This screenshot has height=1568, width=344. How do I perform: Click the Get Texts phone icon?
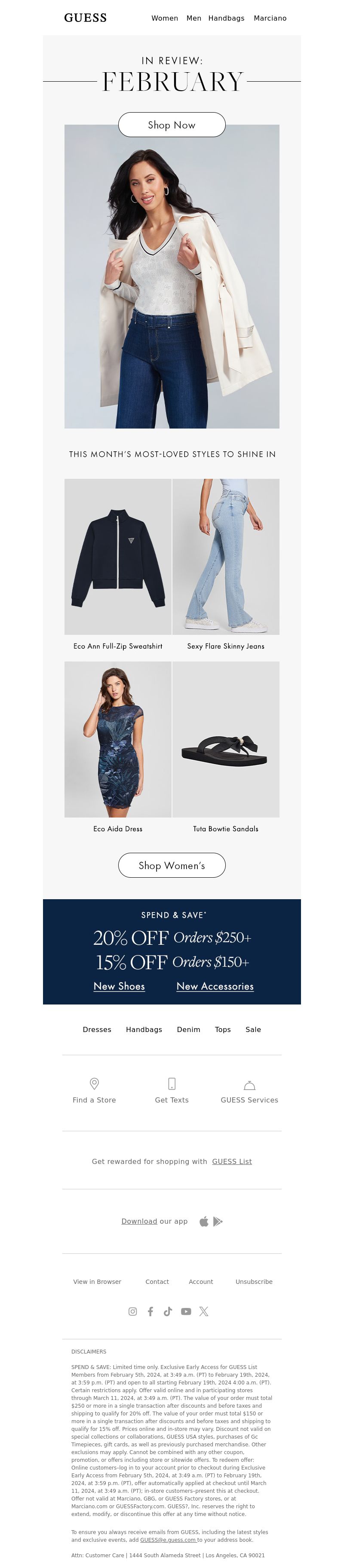click(172, 1084)
